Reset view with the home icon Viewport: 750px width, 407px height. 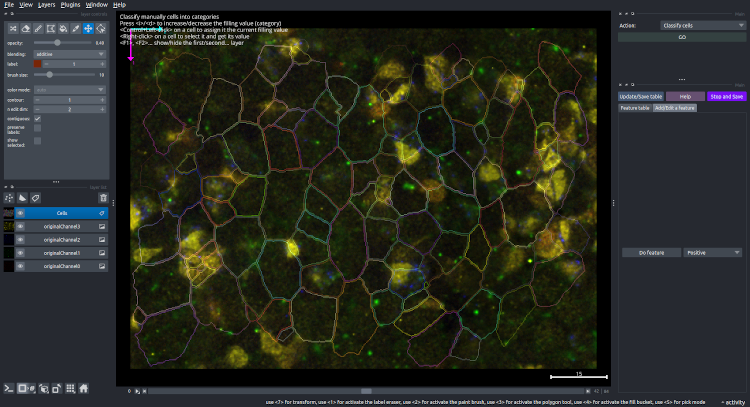[x=84, y=387]
